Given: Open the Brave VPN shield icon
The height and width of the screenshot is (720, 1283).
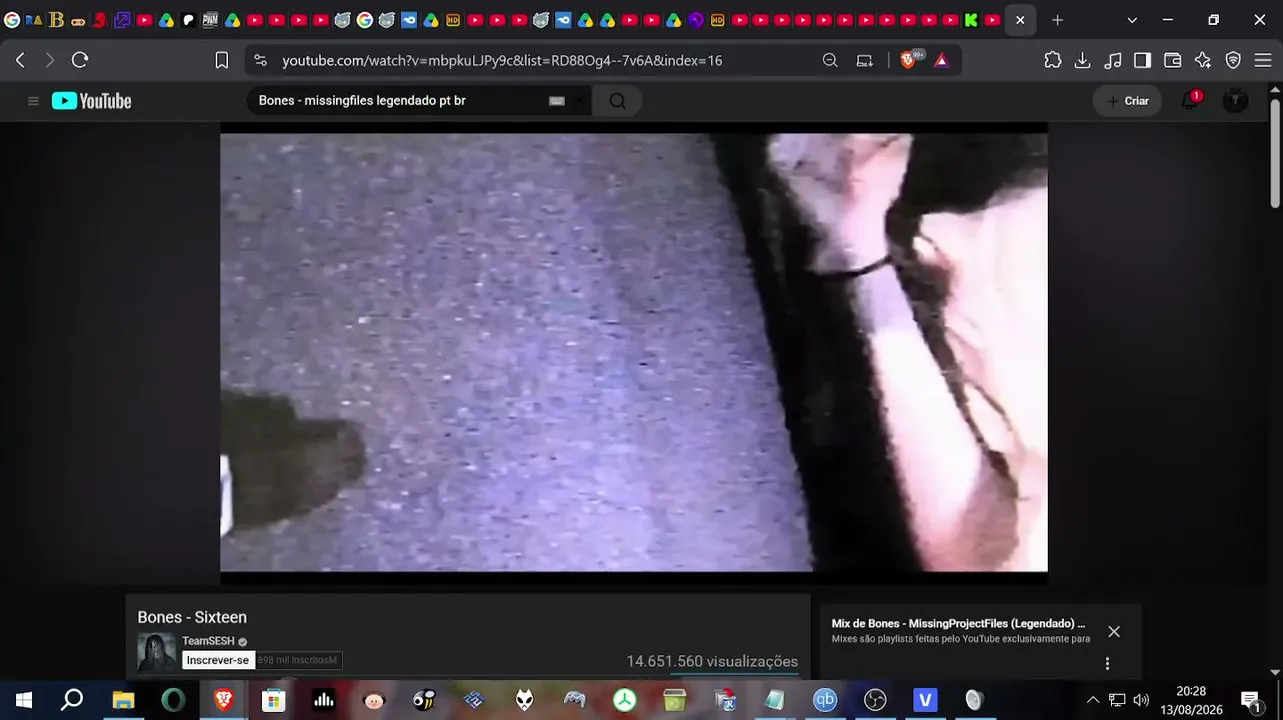Looking at the screenshot, I should pyautogui.click(x=1233, y=60).
